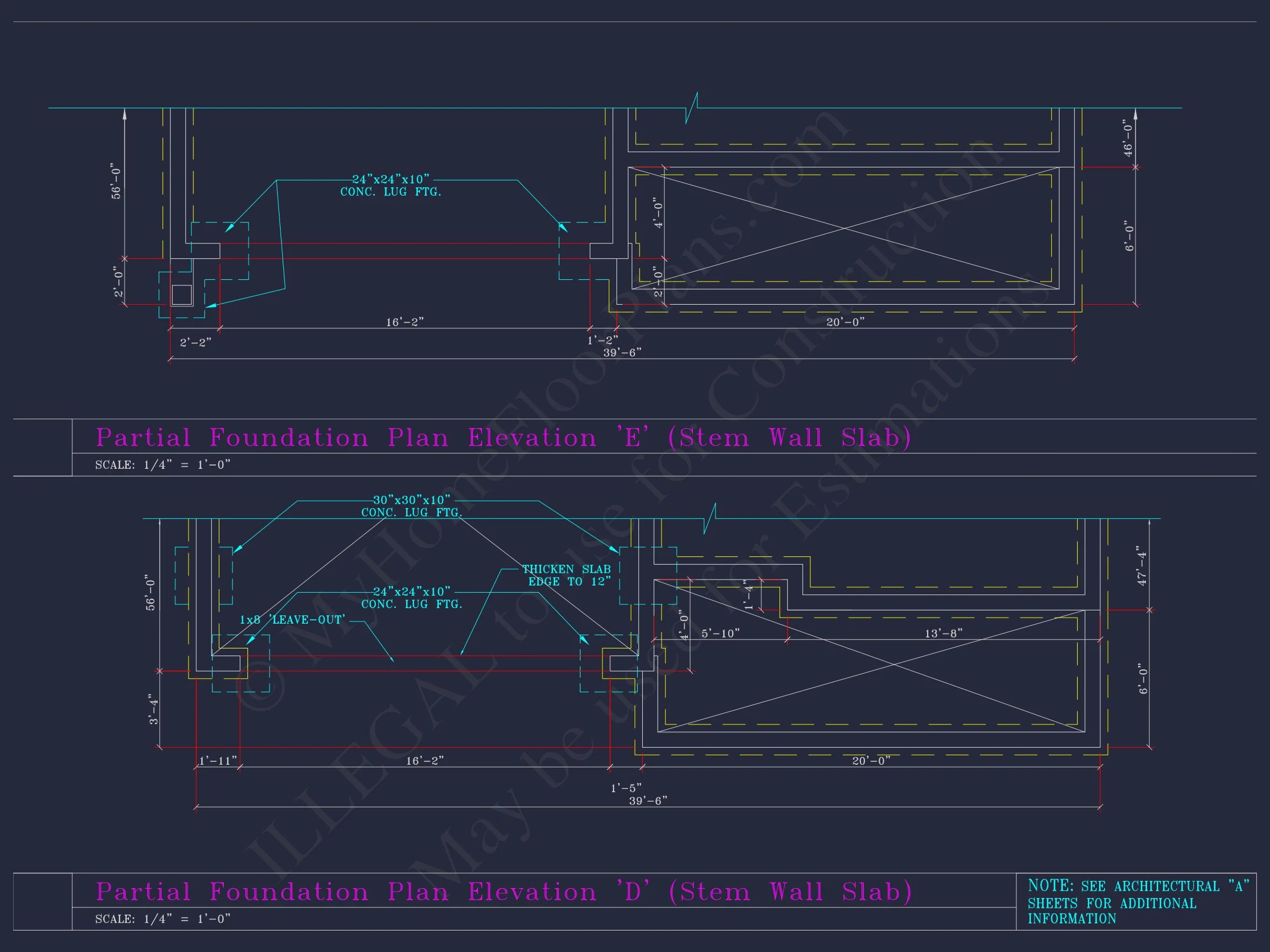Click the 47'-4" vertical dimension

(x=1142, y=566)
